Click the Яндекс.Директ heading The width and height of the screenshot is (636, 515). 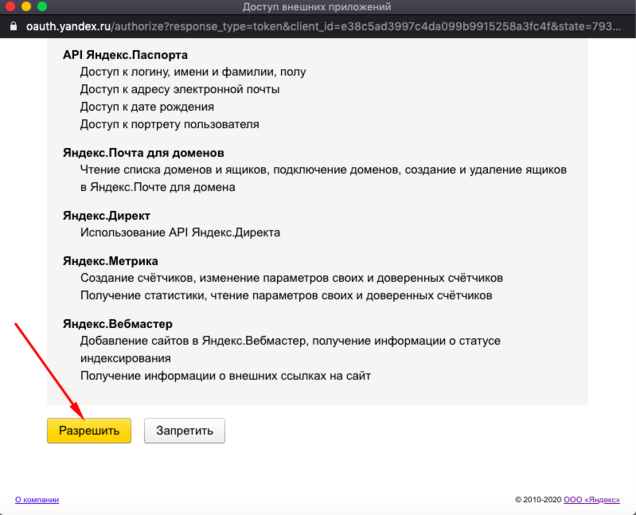coord(106,216)
